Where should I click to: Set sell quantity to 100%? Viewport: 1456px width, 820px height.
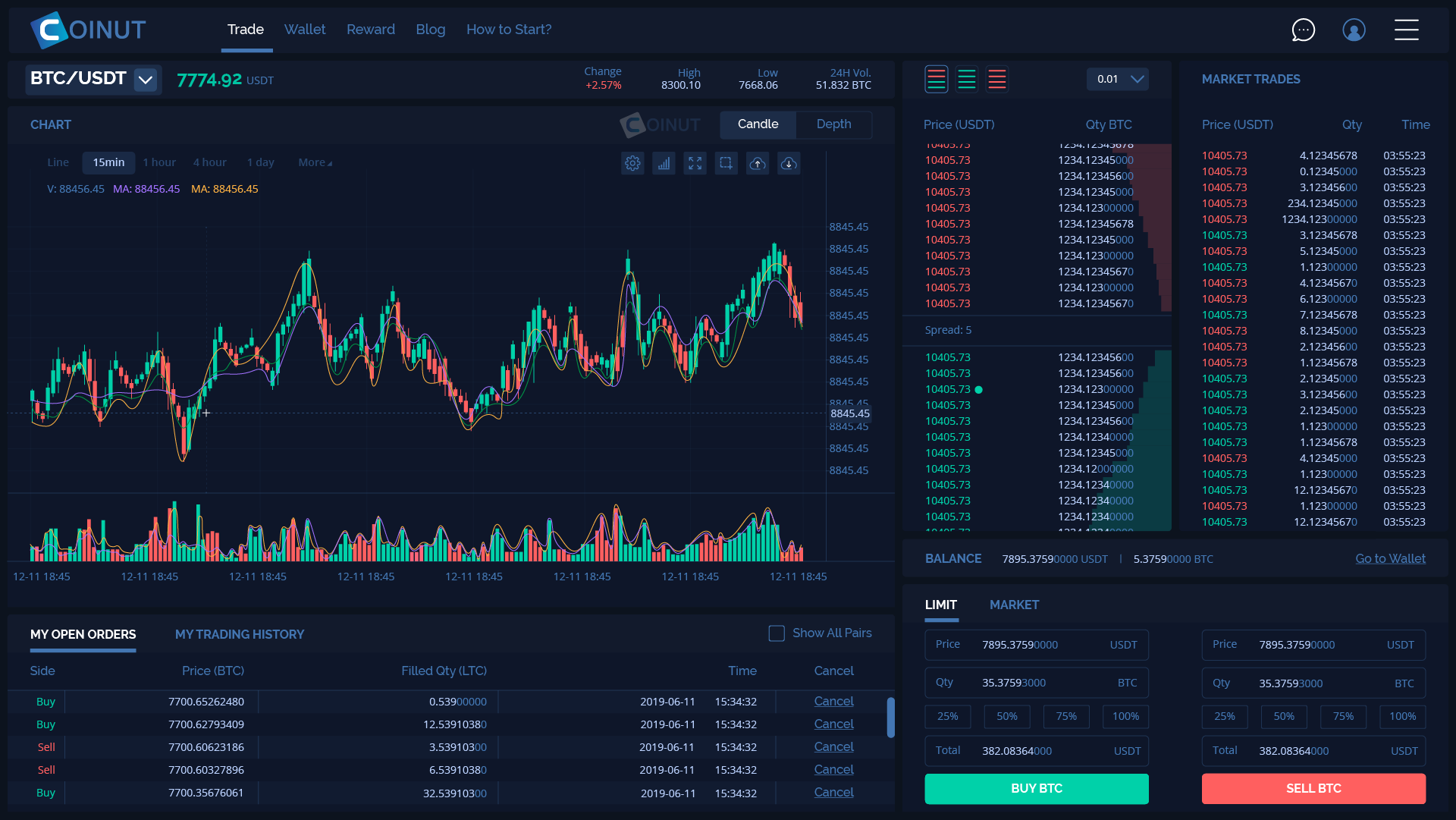point(1402,717)
